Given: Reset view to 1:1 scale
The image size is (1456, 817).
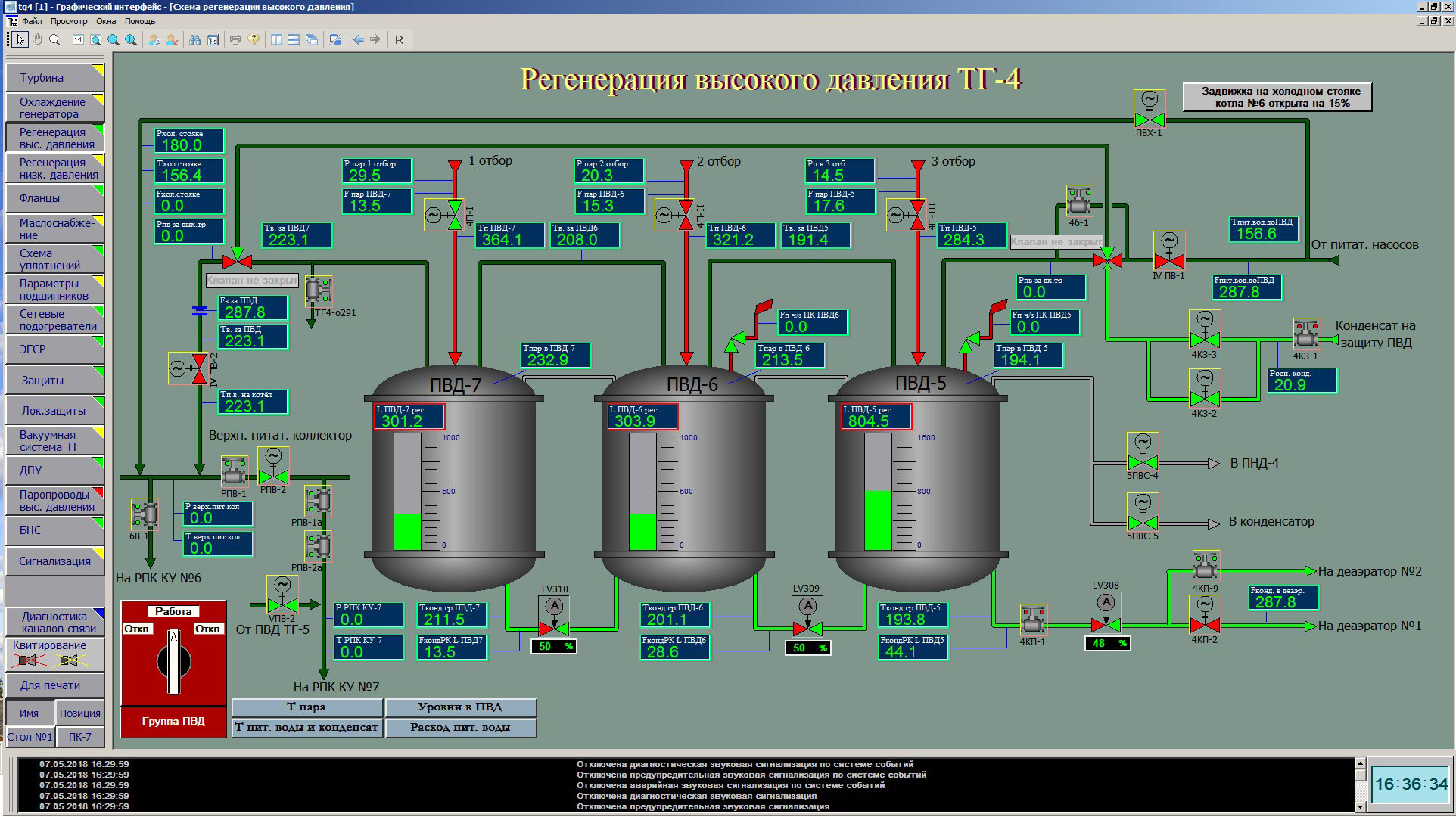Looking at the screenshot, I should coord(78,39).
